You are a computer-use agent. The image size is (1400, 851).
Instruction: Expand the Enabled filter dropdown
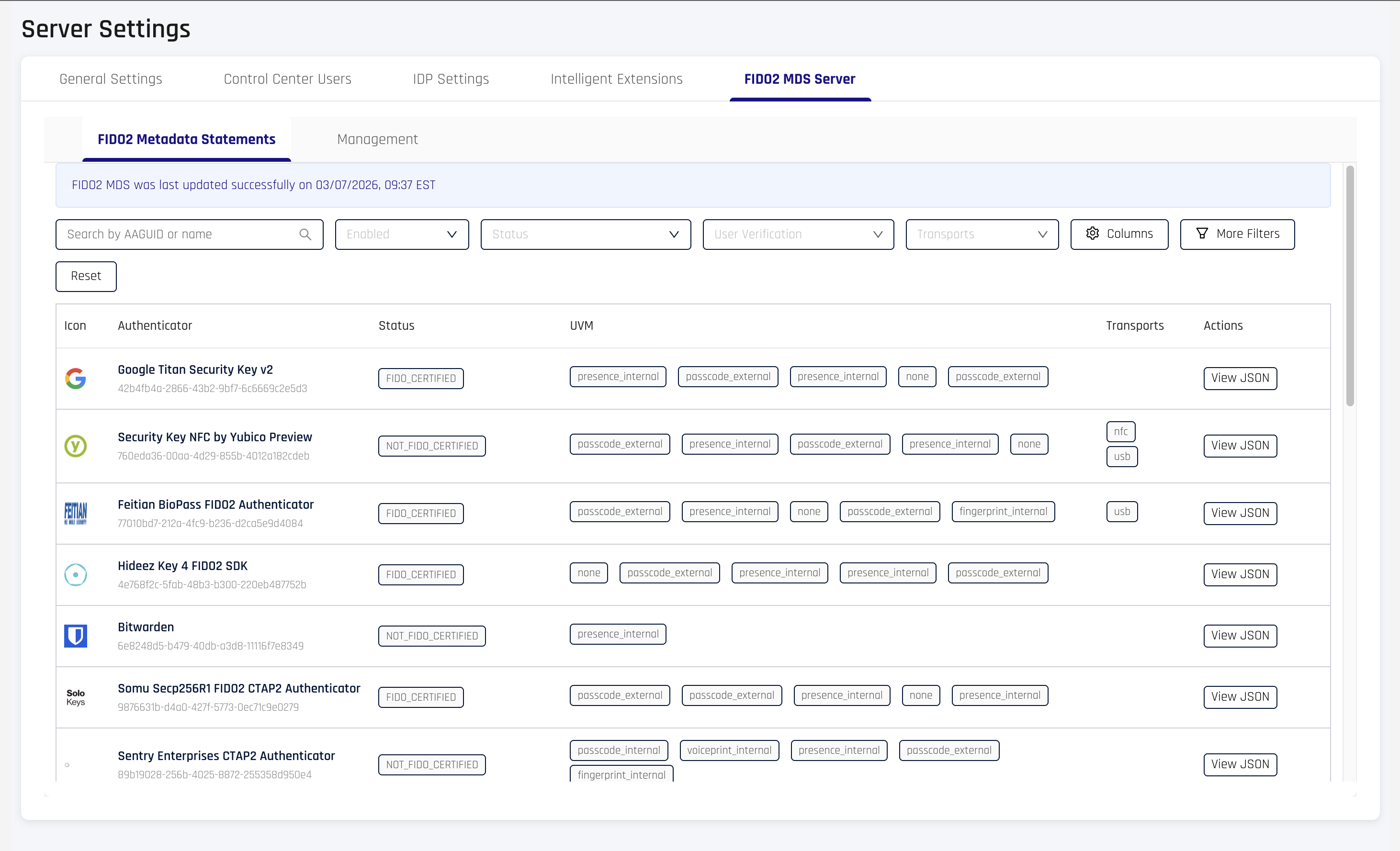pos(402,235)
